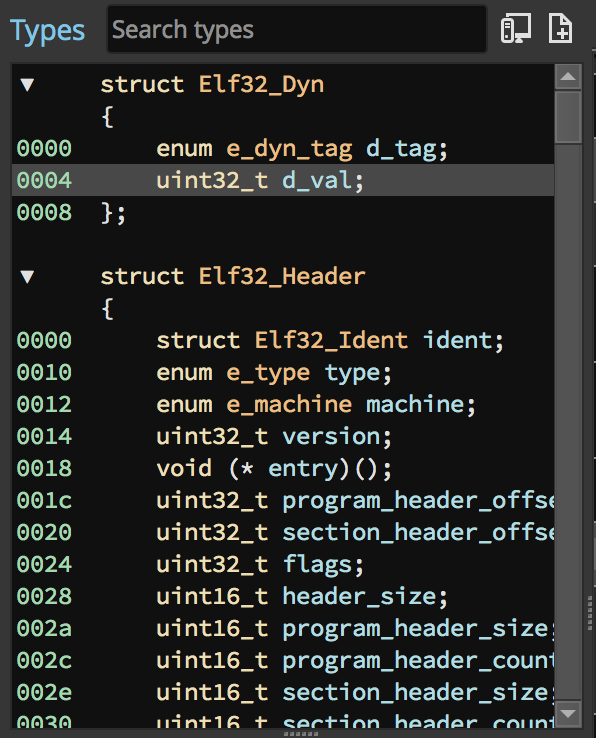
Task: Select struct Elf32_Ident ident line
Action: pos(282,341)
